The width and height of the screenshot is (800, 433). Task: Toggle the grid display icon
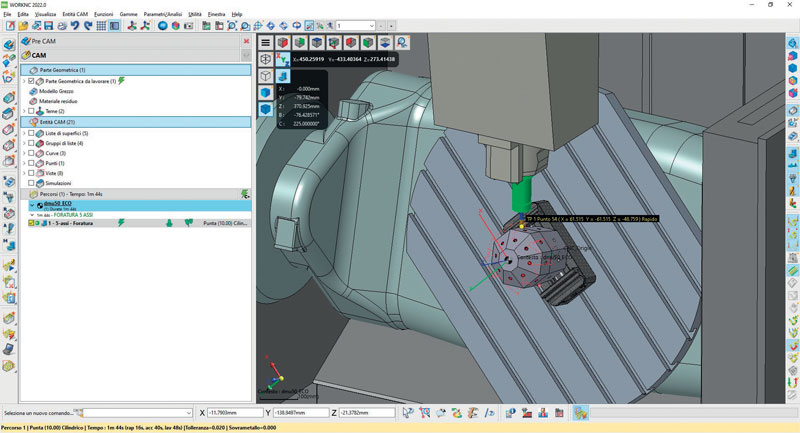(x=101, y=26)
